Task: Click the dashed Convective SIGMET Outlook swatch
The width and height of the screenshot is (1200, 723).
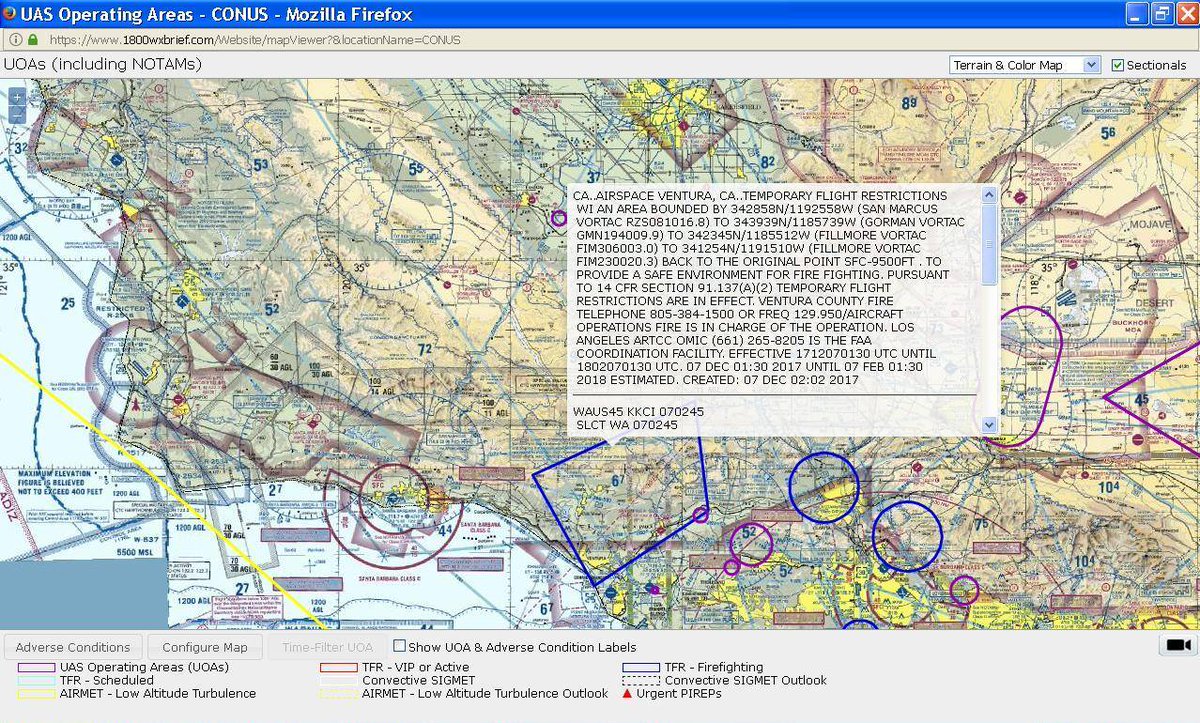Action: (x=640, y=680)
